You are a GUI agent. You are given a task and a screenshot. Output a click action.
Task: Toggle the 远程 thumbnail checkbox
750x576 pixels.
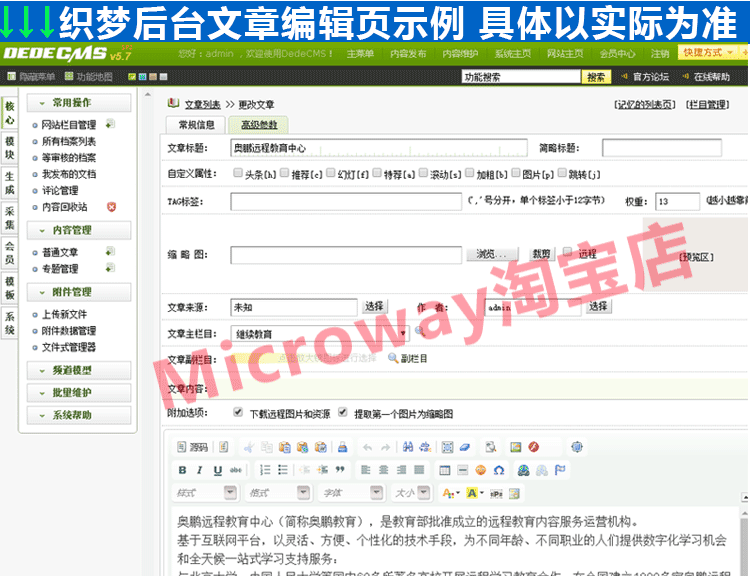coord(567,252)
